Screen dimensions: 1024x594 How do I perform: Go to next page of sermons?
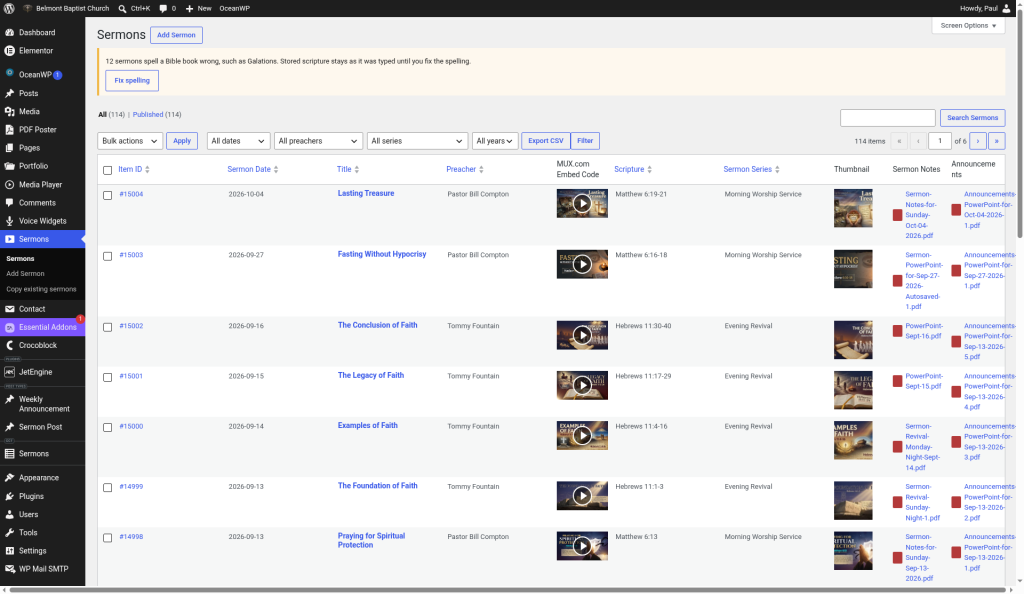978,141
